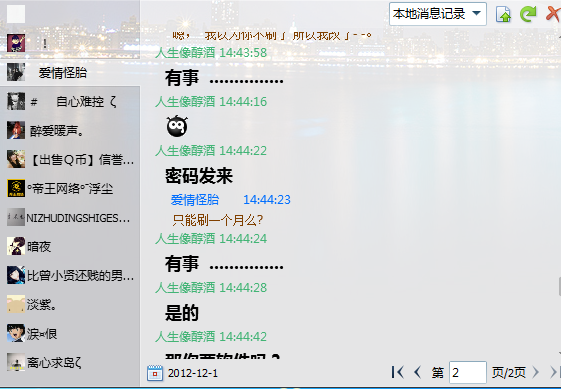This screenshot has height=389, width=561.
Task: Click the page number input field
Action: coord(468,373)
